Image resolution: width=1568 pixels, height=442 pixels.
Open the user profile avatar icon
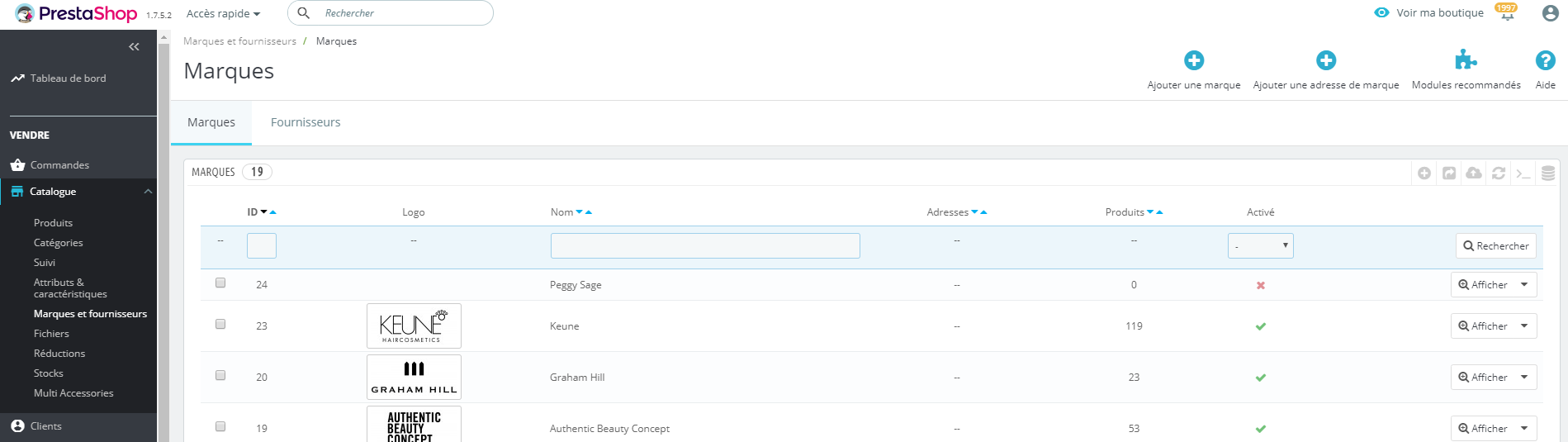[1550, 13]
